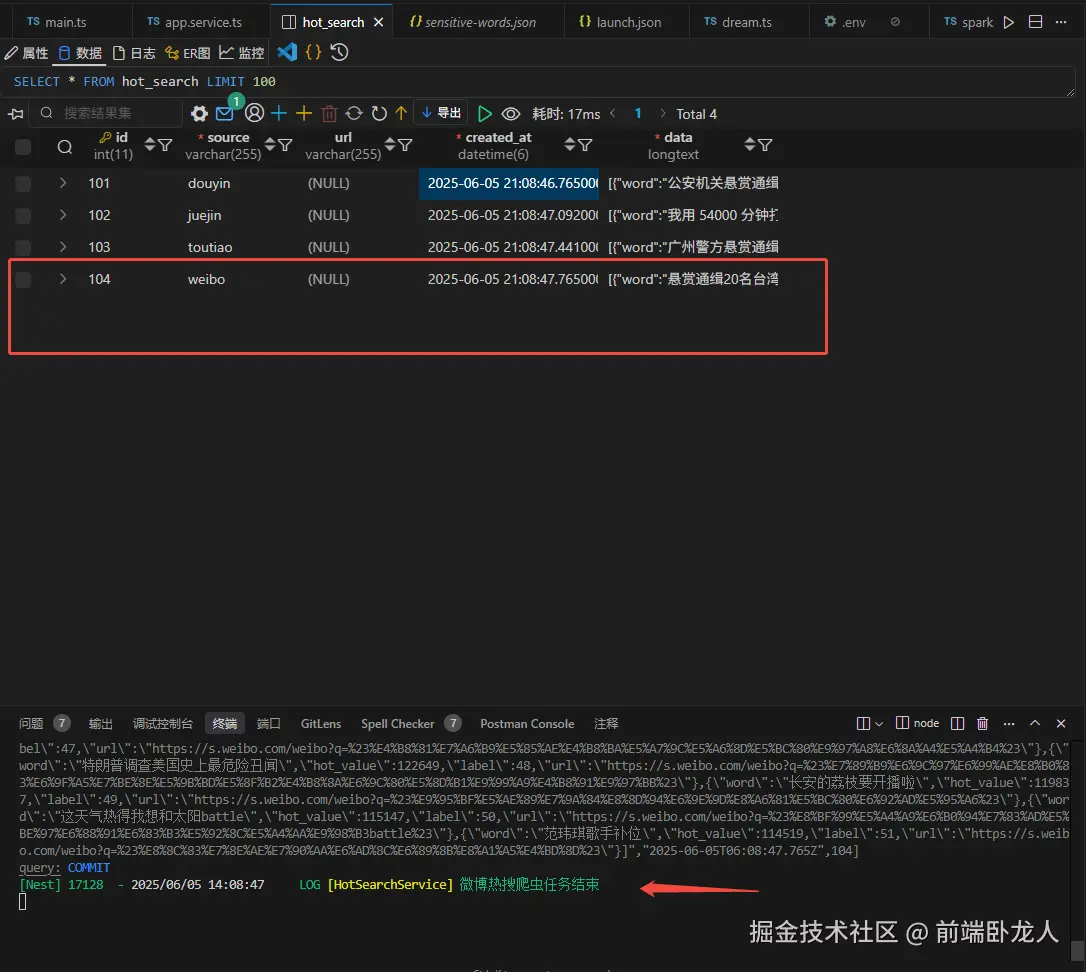
Task: Expand row 103 toutiao details
Action: (x=63, y=247)
